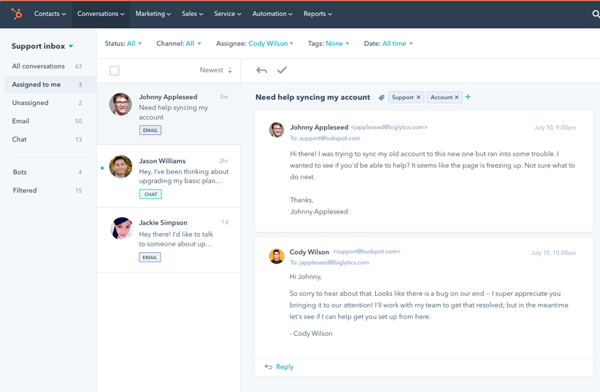This screenshot has height=392, width=600.
Task: Add a new tag with plus icon
Action: (468, 97)
